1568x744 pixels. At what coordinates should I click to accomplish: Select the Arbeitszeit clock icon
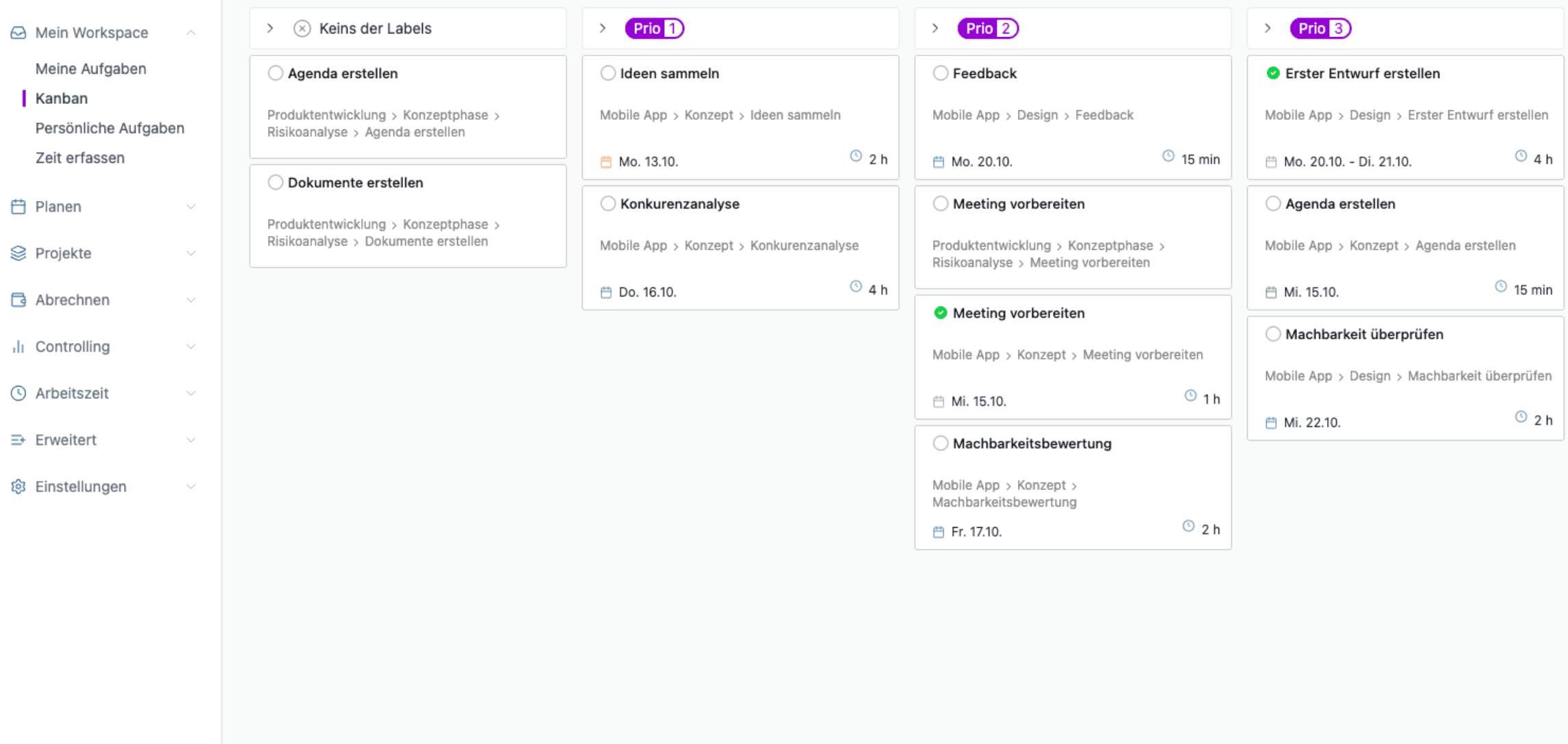click(18, 393)
